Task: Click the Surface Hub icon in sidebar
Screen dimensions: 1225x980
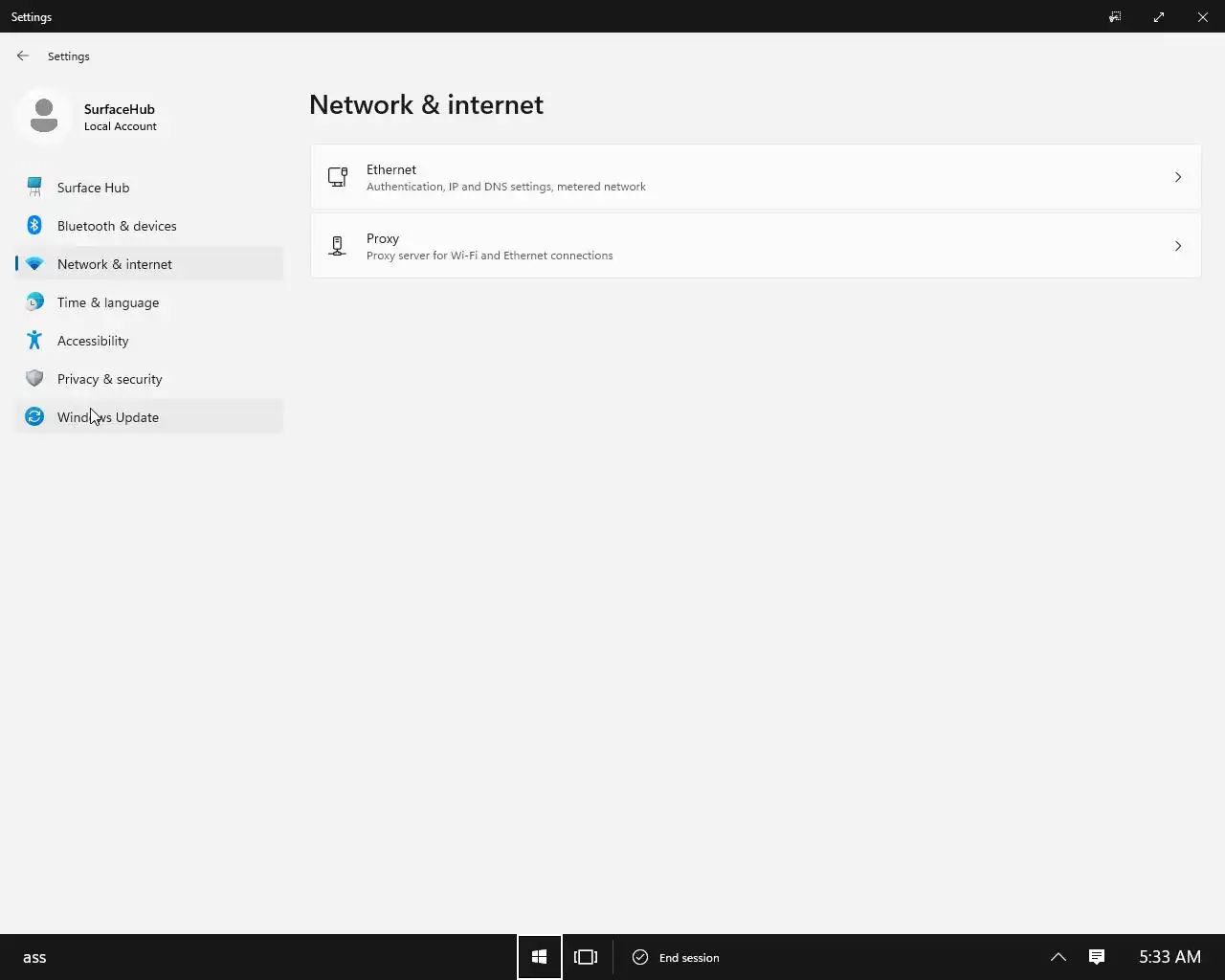Action: [34, 187]
